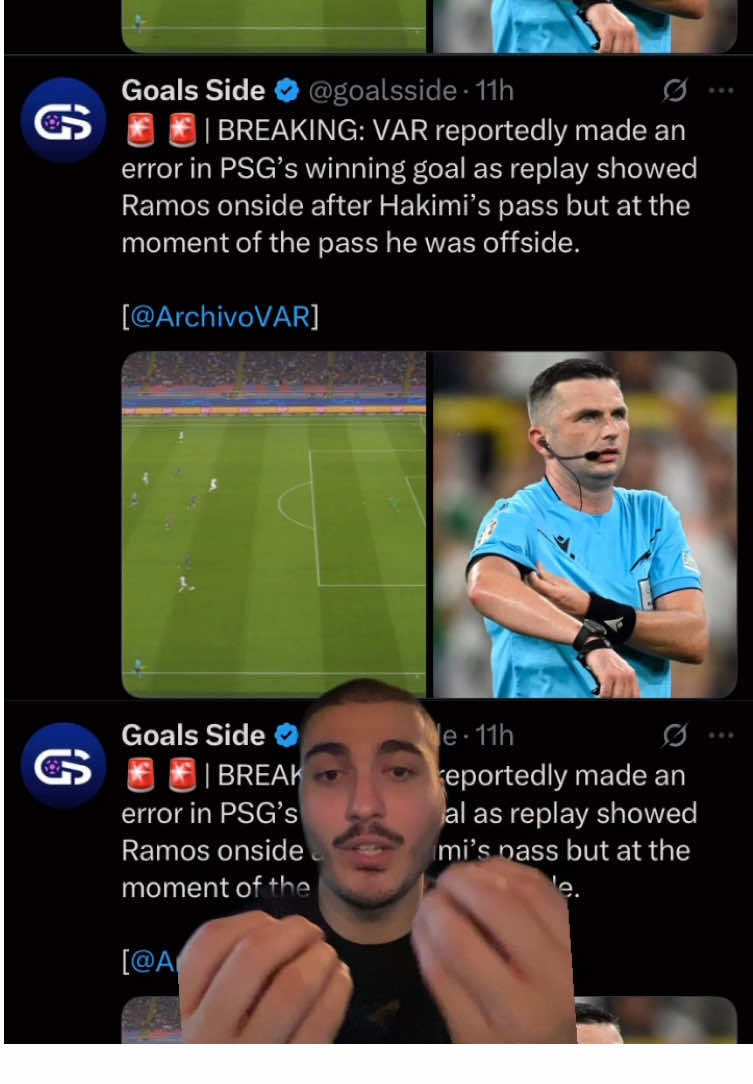Open the 11h timestamp on first tweet
753x1084 pixels.
(x=494, y=91)
